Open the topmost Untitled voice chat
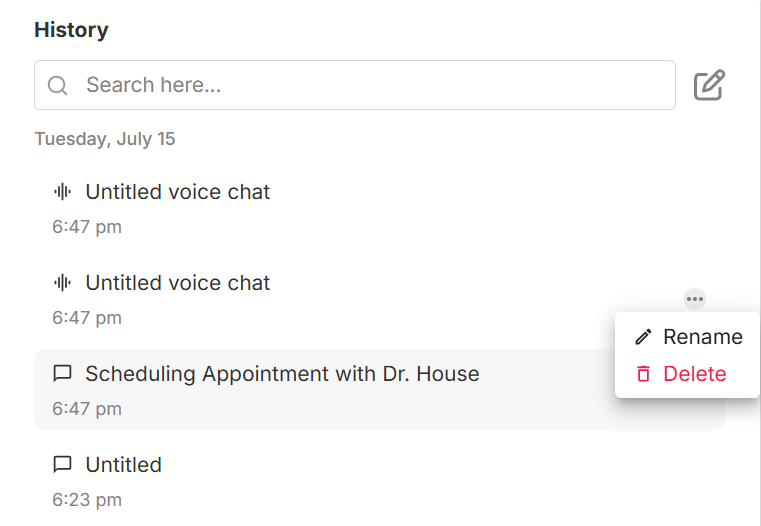 pyautogui.click(x=178, y=192)
